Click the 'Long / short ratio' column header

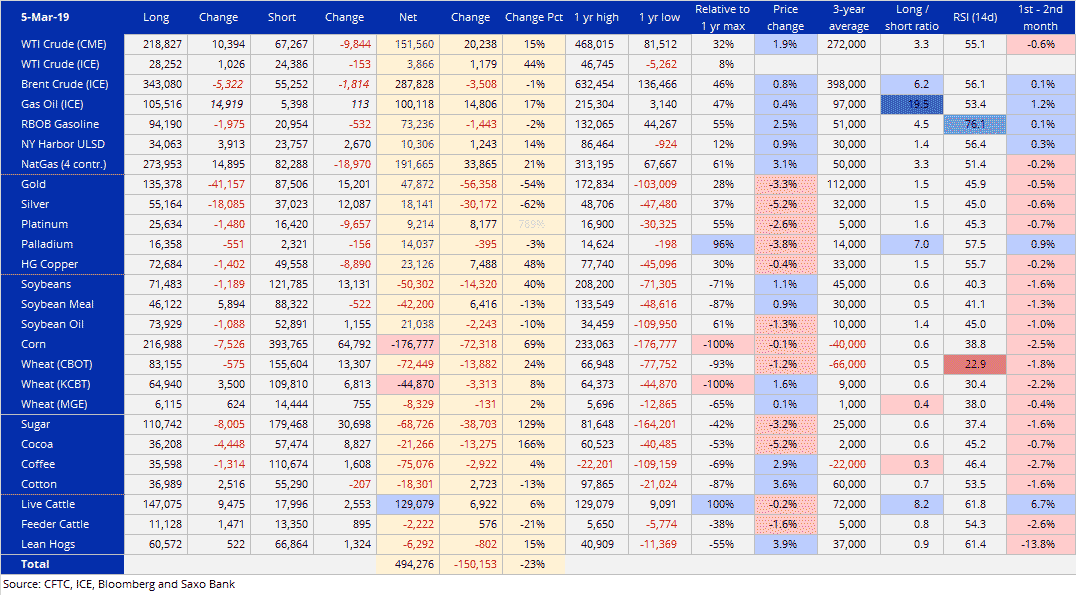pyautogui.click(x=911, y=17)
